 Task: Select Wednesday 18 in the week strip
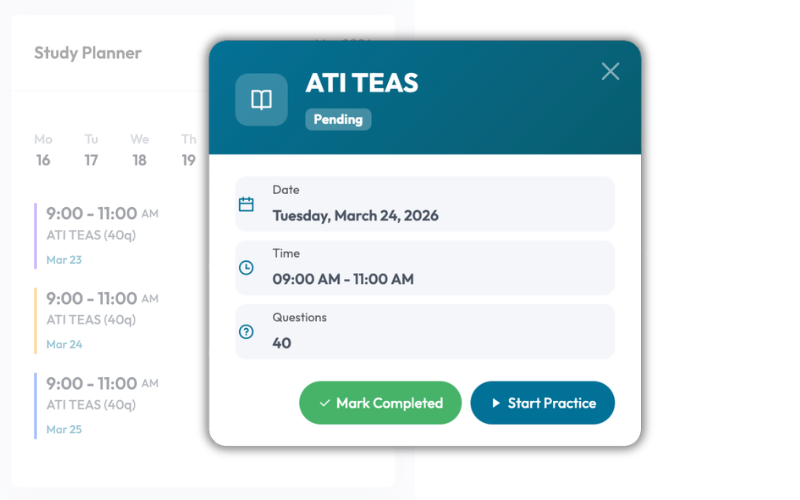click(140, 151)
